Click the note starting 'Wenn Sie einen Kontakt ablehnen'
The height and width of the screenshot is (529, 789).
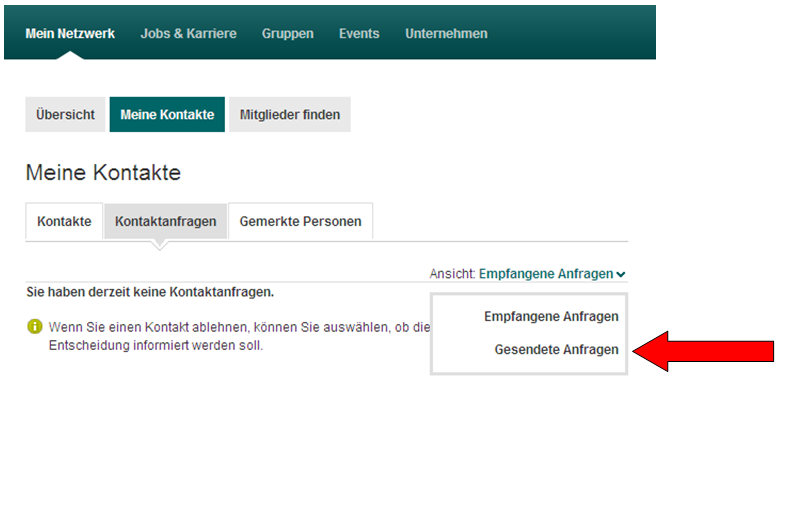pyautogui.click(x=239, y=336)
